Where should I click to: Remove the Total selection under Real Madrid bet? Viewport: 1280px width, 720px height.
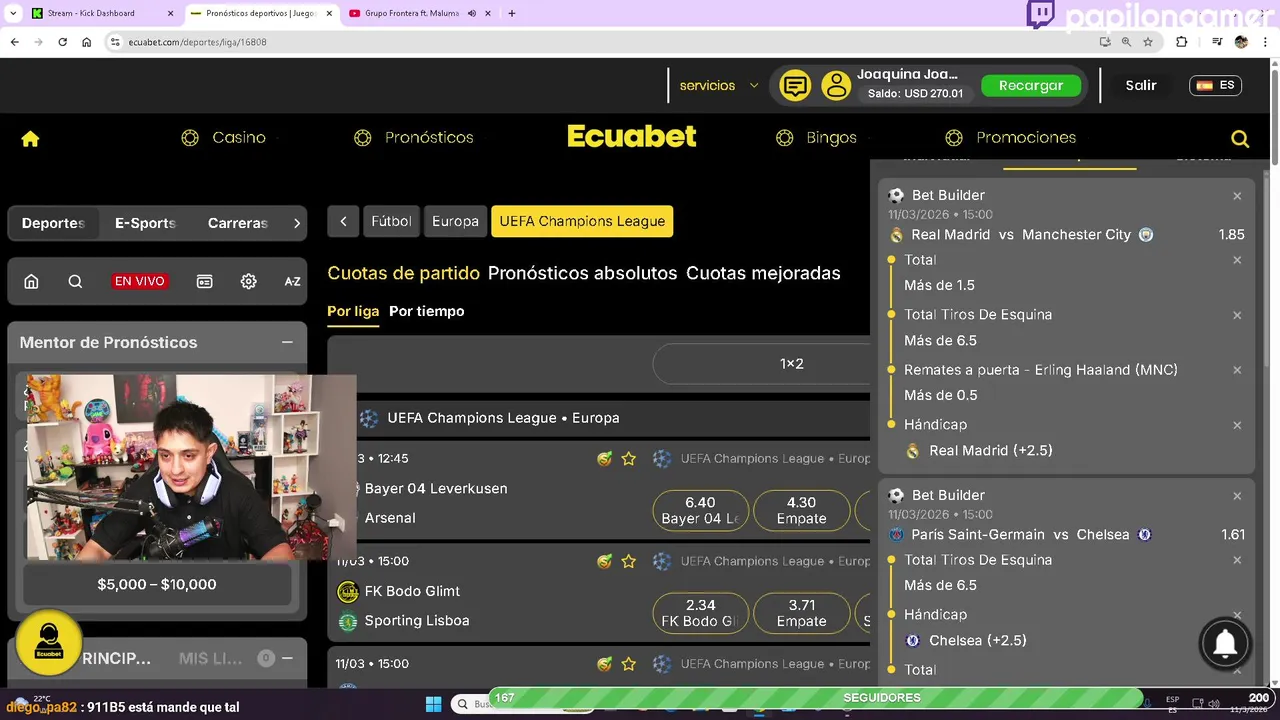(x=1237, y=260)
